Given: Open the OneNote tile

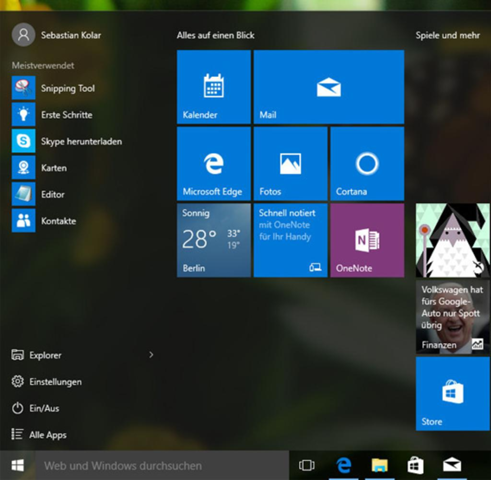Looking at the screenshot, I should click(x=367, y=240).
